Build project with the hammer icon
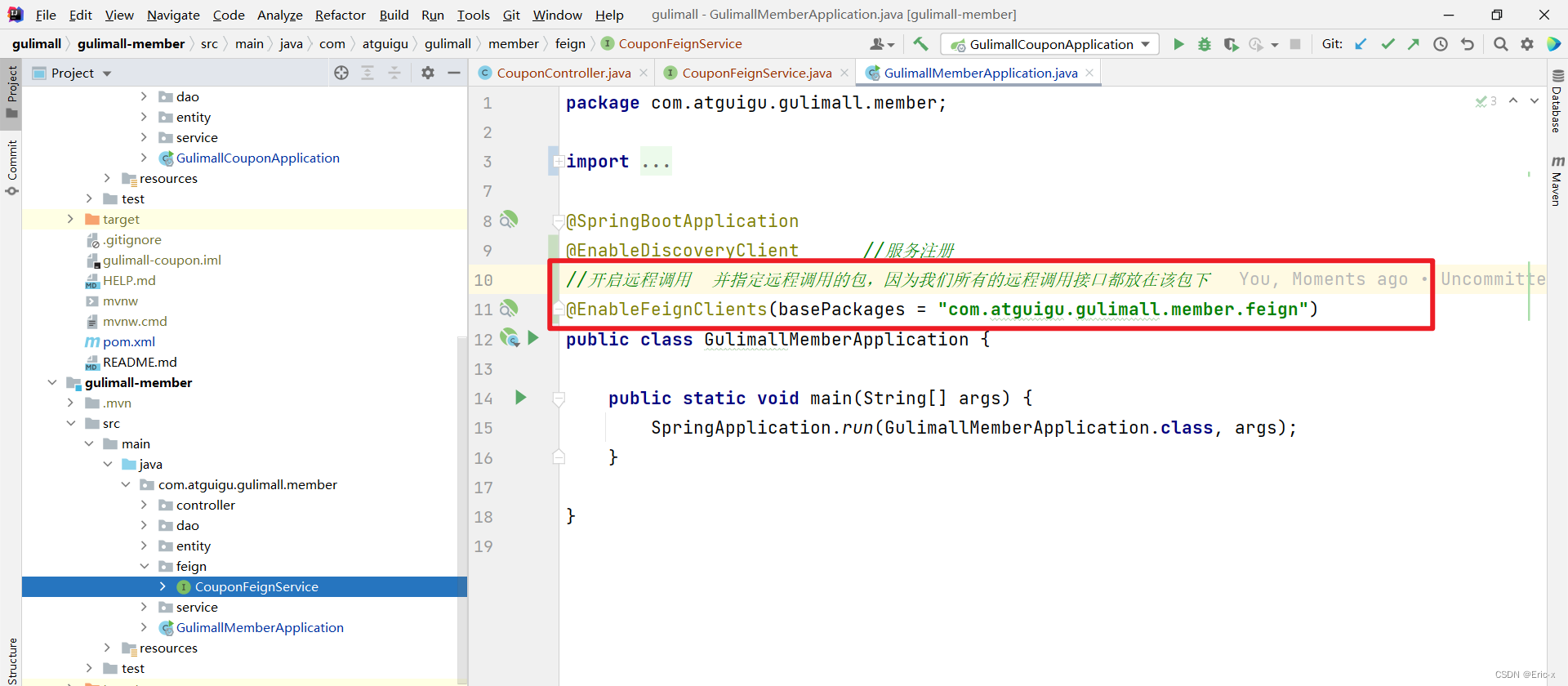Viewport: 1568px width, 686px height. 920,44
